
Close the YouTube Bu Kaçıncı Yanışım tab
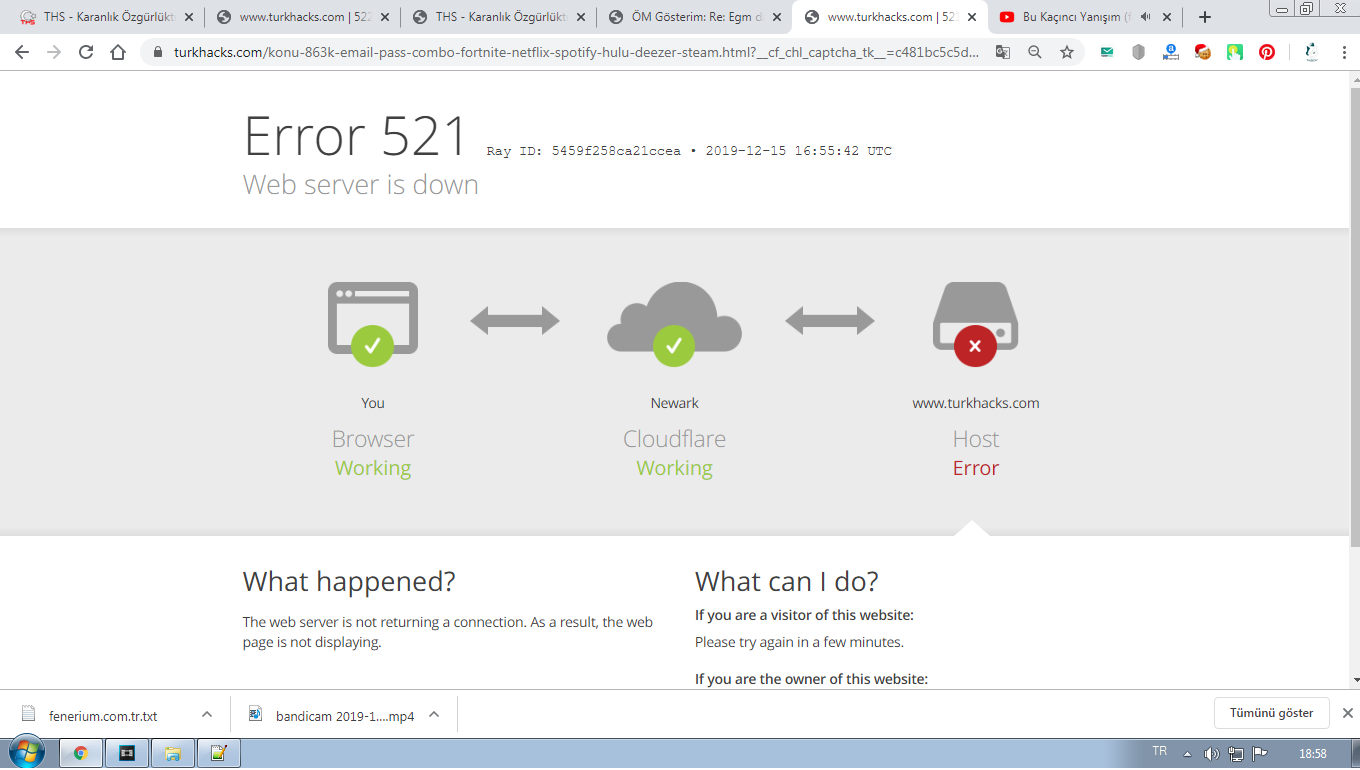(x=1167, y=17)
